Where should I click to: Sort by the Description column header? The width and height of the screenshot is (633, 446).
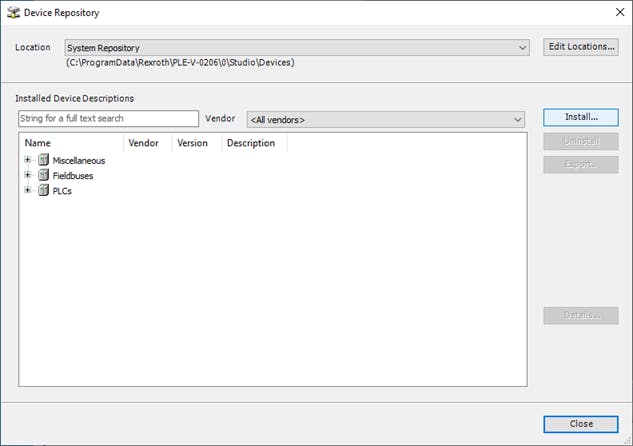[x=251, y=143]
